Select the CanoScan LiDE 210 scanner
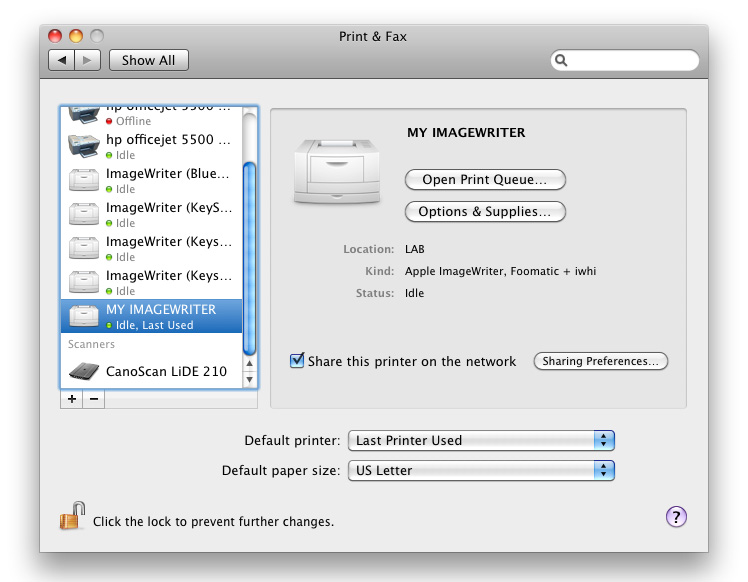The width and height of the screenshot is (748, 582). point(152,371)
